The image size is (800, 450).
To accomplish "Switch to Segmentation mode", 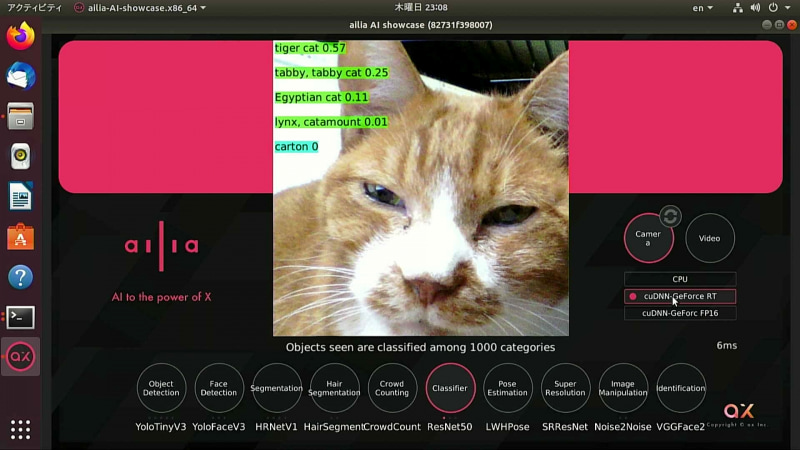I will point(277,388).
